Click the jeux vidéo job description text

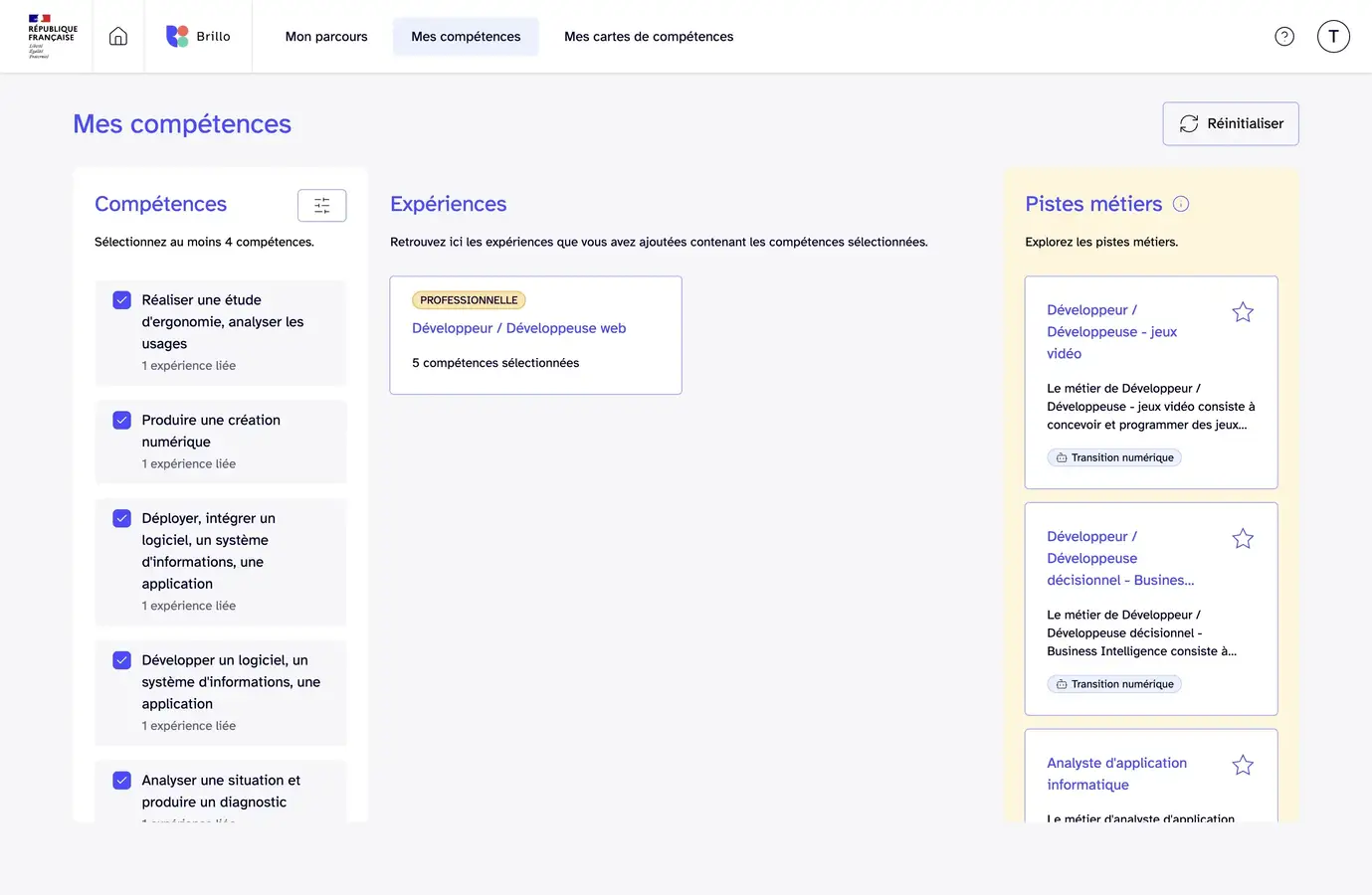[x=1150, y=407]
